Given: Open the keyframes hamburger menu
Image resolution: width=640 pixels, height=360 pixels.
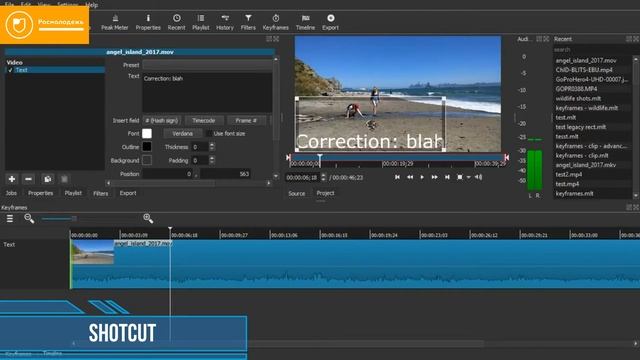Looking at the screenshot, I should point(10,219).
